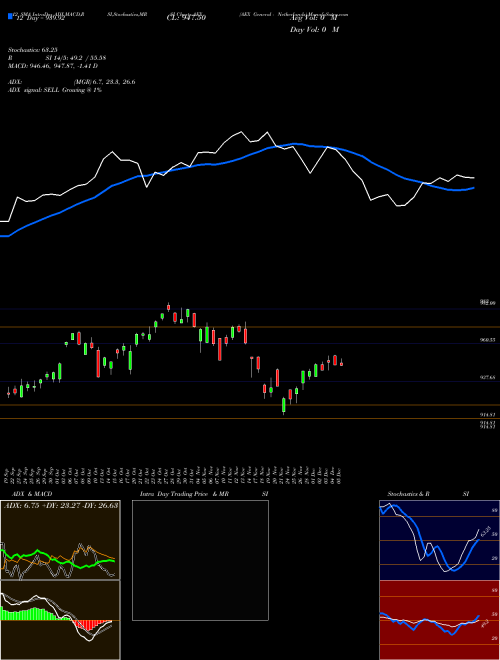Click the 'Avg Vol: 0 M' label
Screen dimensions: 500x660
pyautogui.click(x=313, y=18)
